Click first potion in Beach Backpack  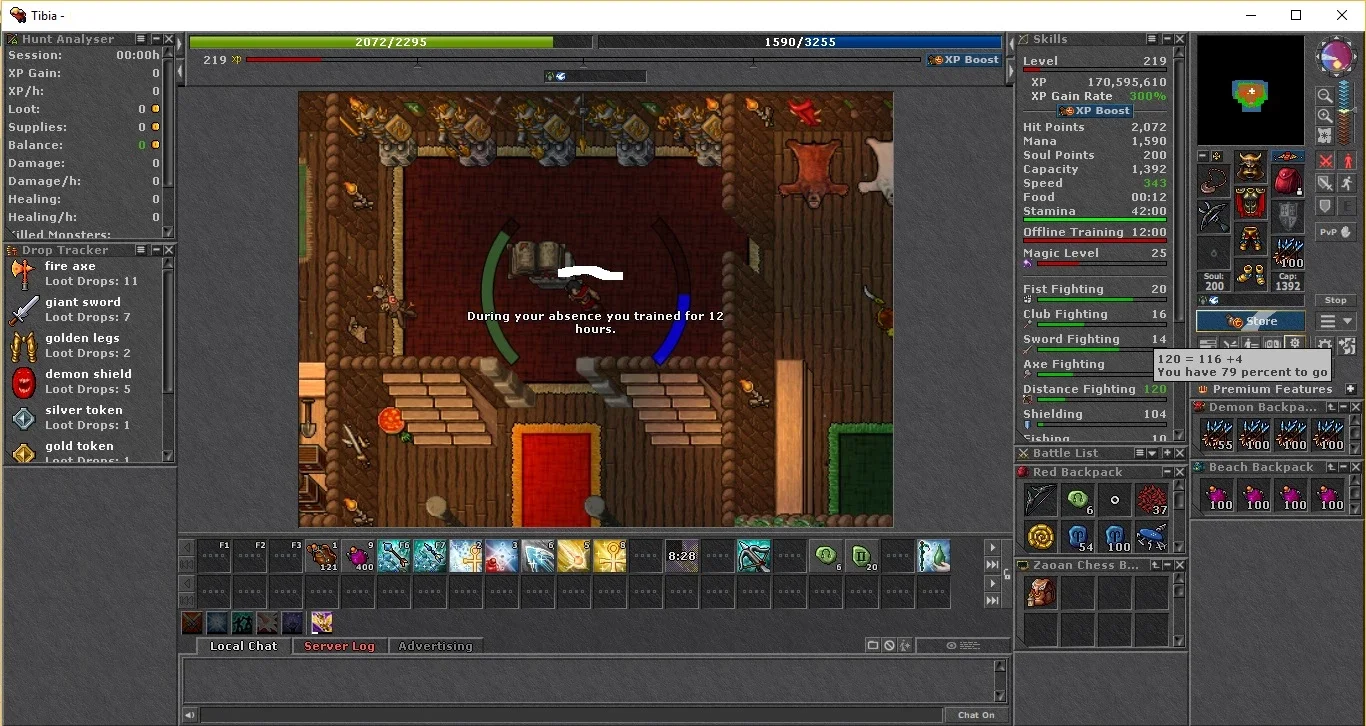(x=1217, y=495)
